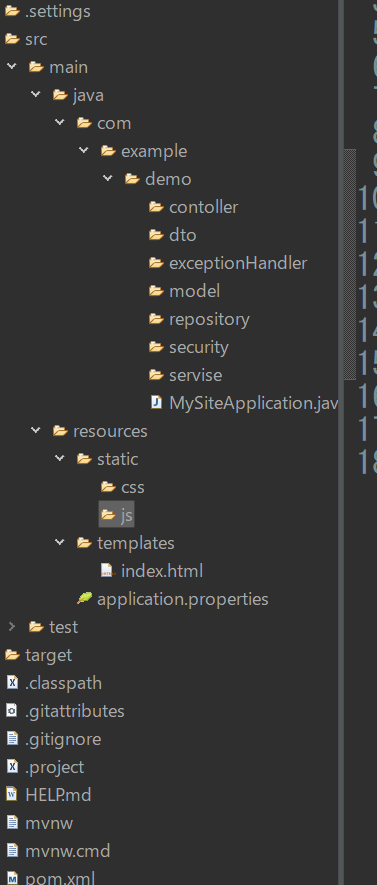
Task: Click the HTML file icon of index.html
Action: [x=107, y=571]
